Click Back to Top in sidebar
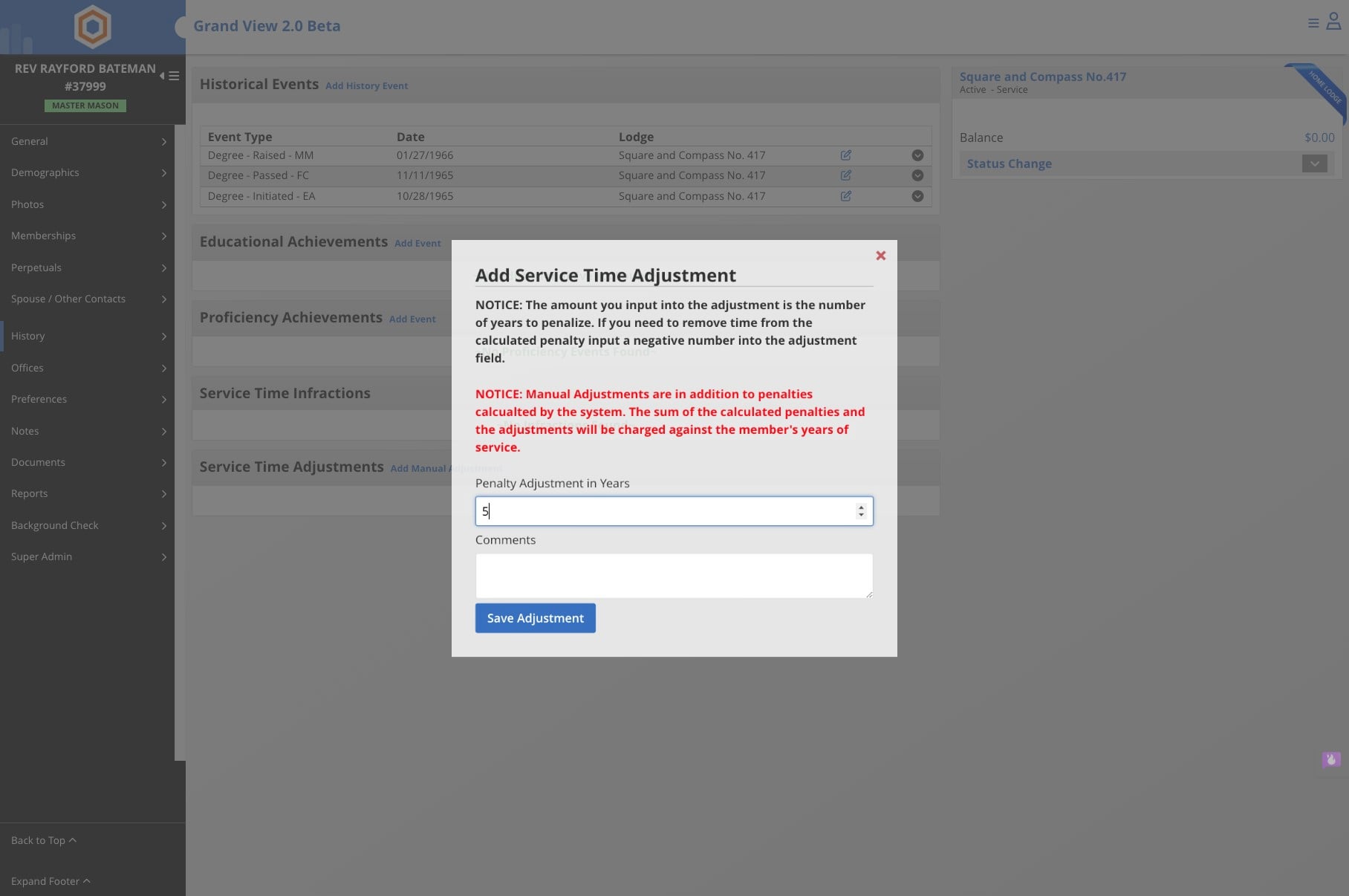 tap(43, 840)
